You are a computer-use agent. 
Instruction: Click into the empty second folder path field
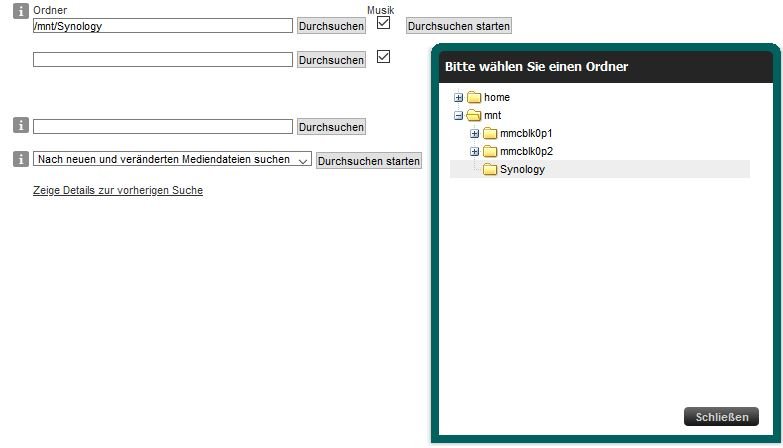(x=162, y=60)
